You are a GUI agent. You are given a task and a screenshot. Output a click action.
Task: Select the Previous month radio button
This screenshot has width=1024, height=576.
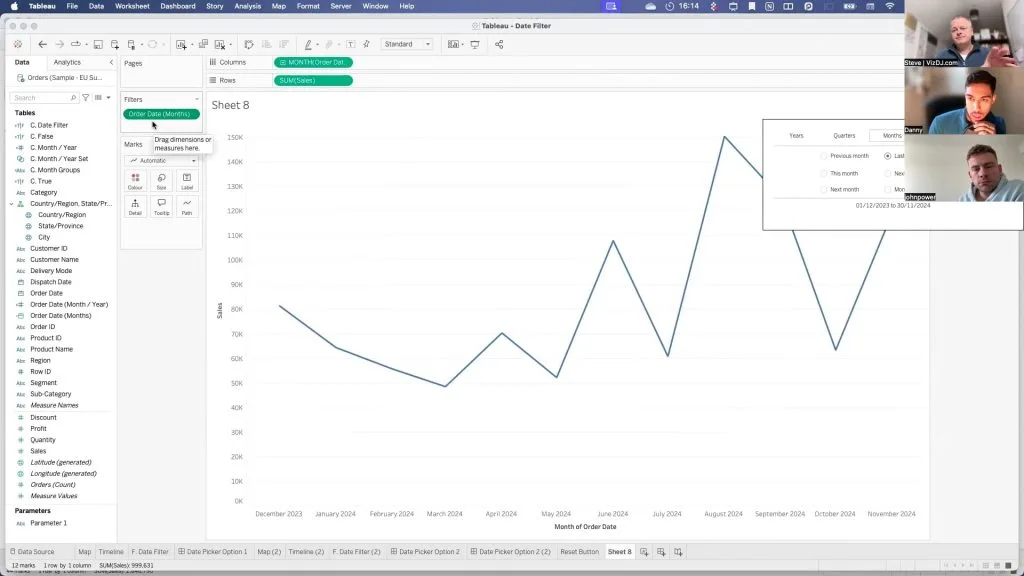(824, 156)
